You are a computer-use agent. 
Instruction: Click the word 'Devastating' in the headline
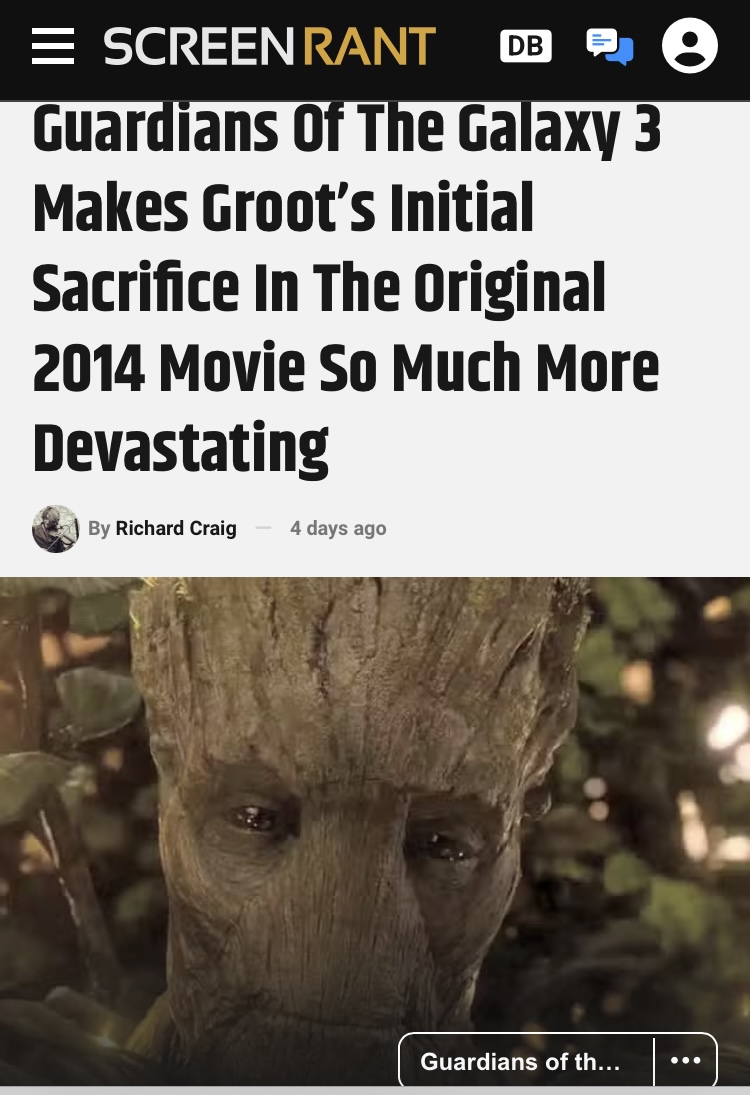(x=180, y=447)
